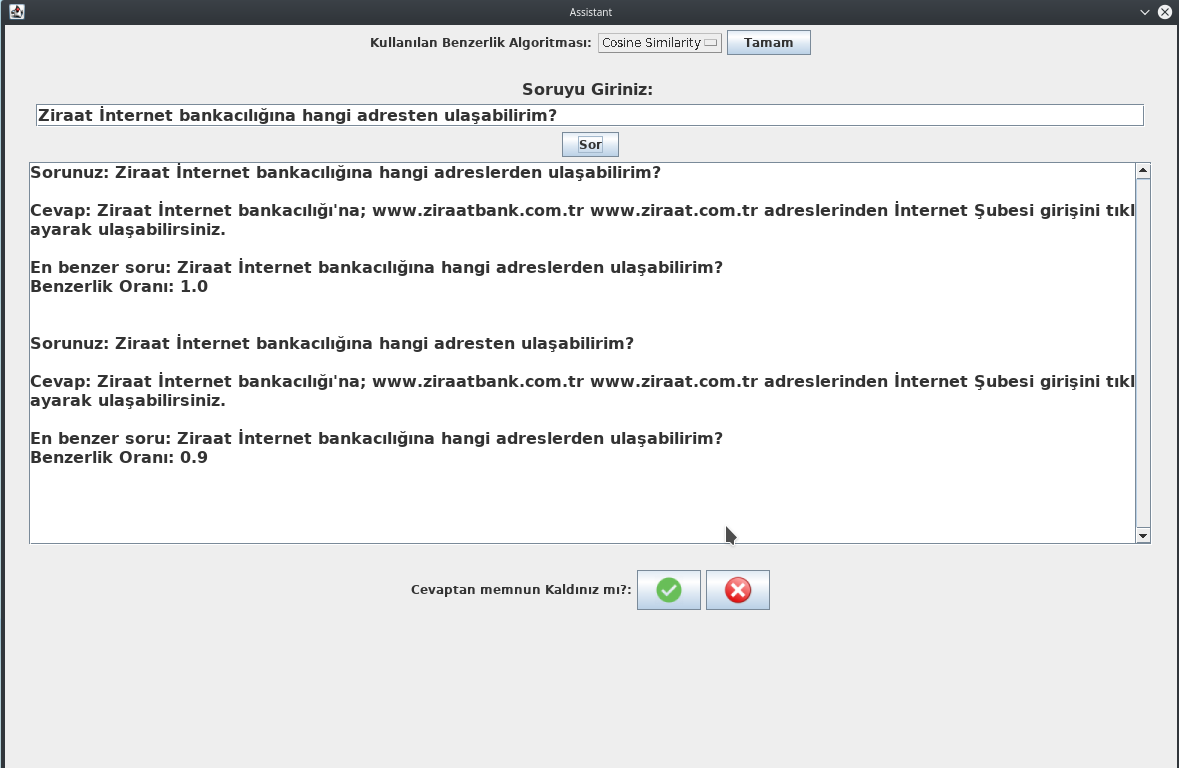Submit the question with the Sor button
The height and width of the screenshot is (768, 1179).
[x=590, y=144]
